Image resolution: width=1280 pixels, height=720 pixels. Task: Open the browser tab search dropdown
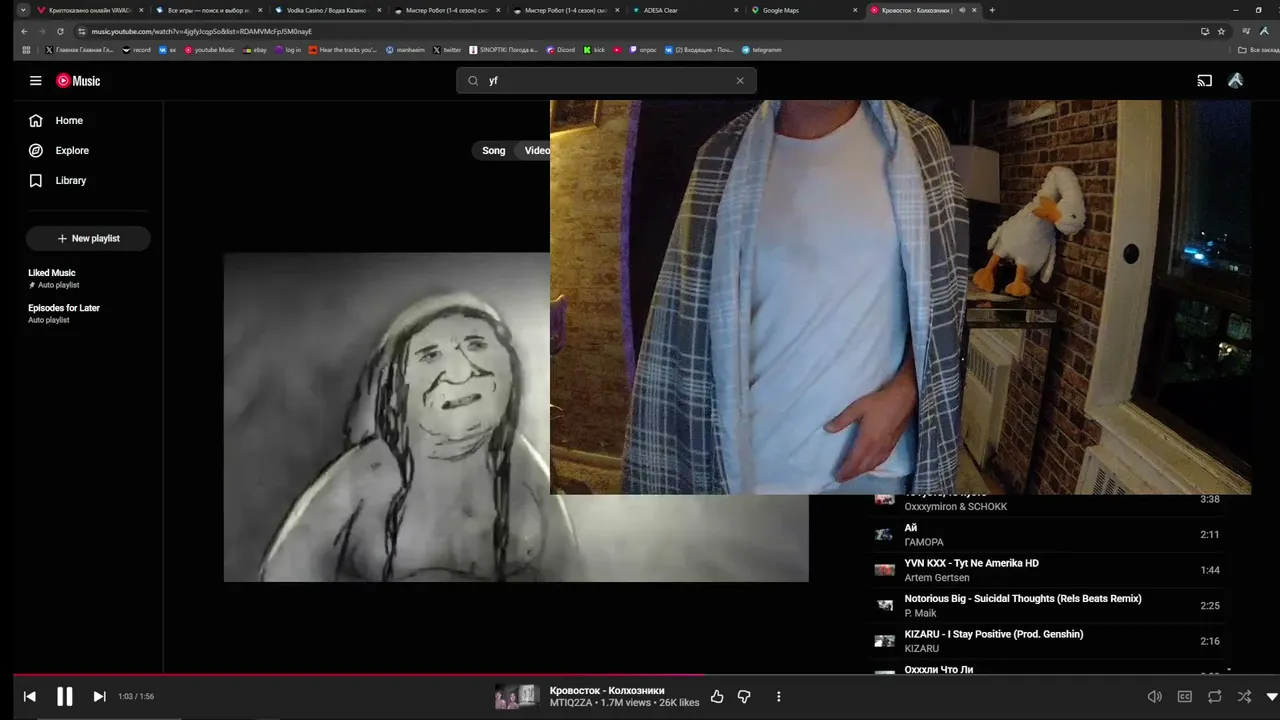pos(23,10)
